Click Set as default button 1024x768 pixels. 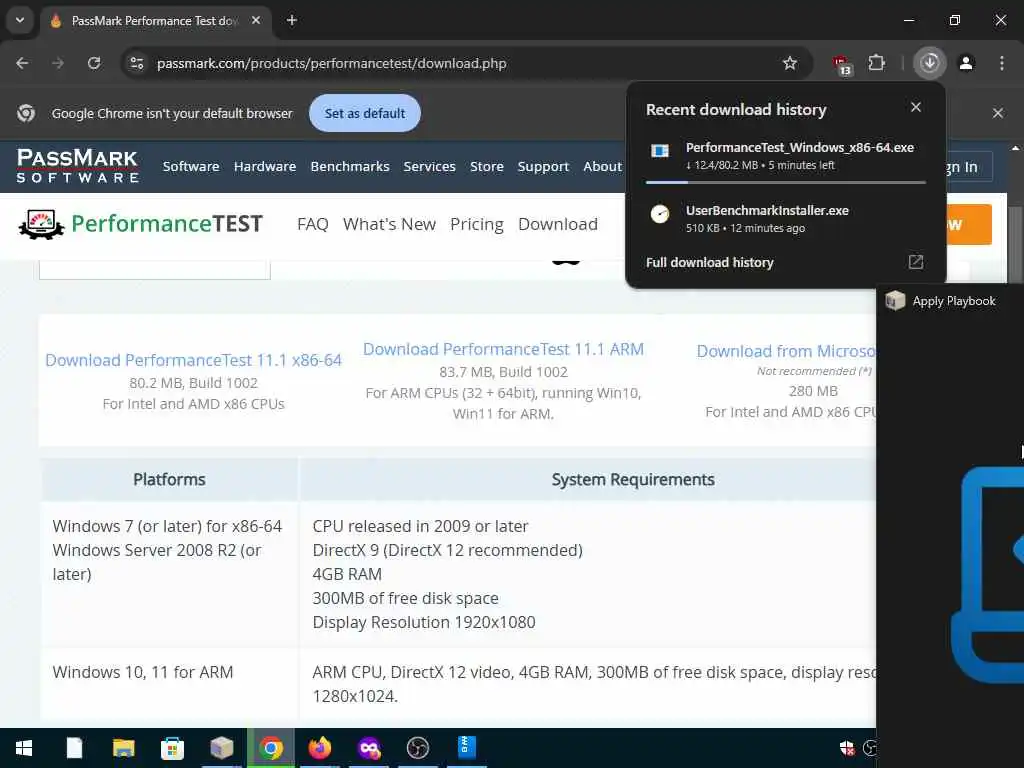pos(364,113)
